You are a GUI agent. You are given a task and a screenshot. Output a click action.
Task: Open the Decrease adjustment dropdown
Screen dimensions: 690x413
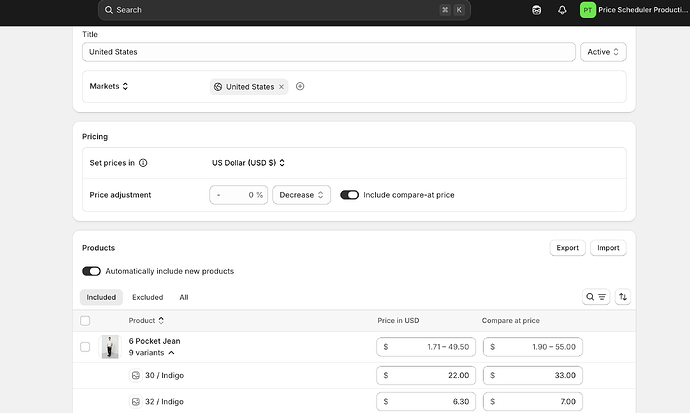coord(301,195)
